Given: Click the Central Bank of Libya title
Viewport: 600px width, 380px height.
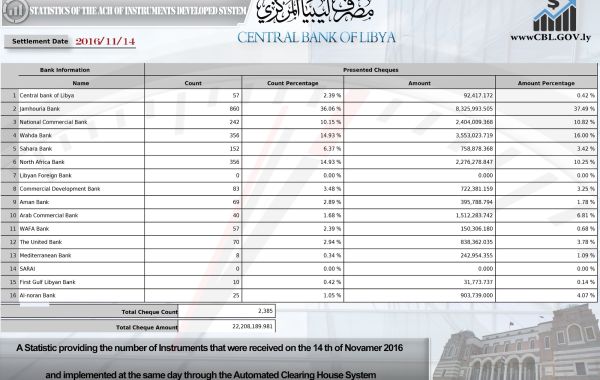Looking at the screenshot, I should 316,38.
